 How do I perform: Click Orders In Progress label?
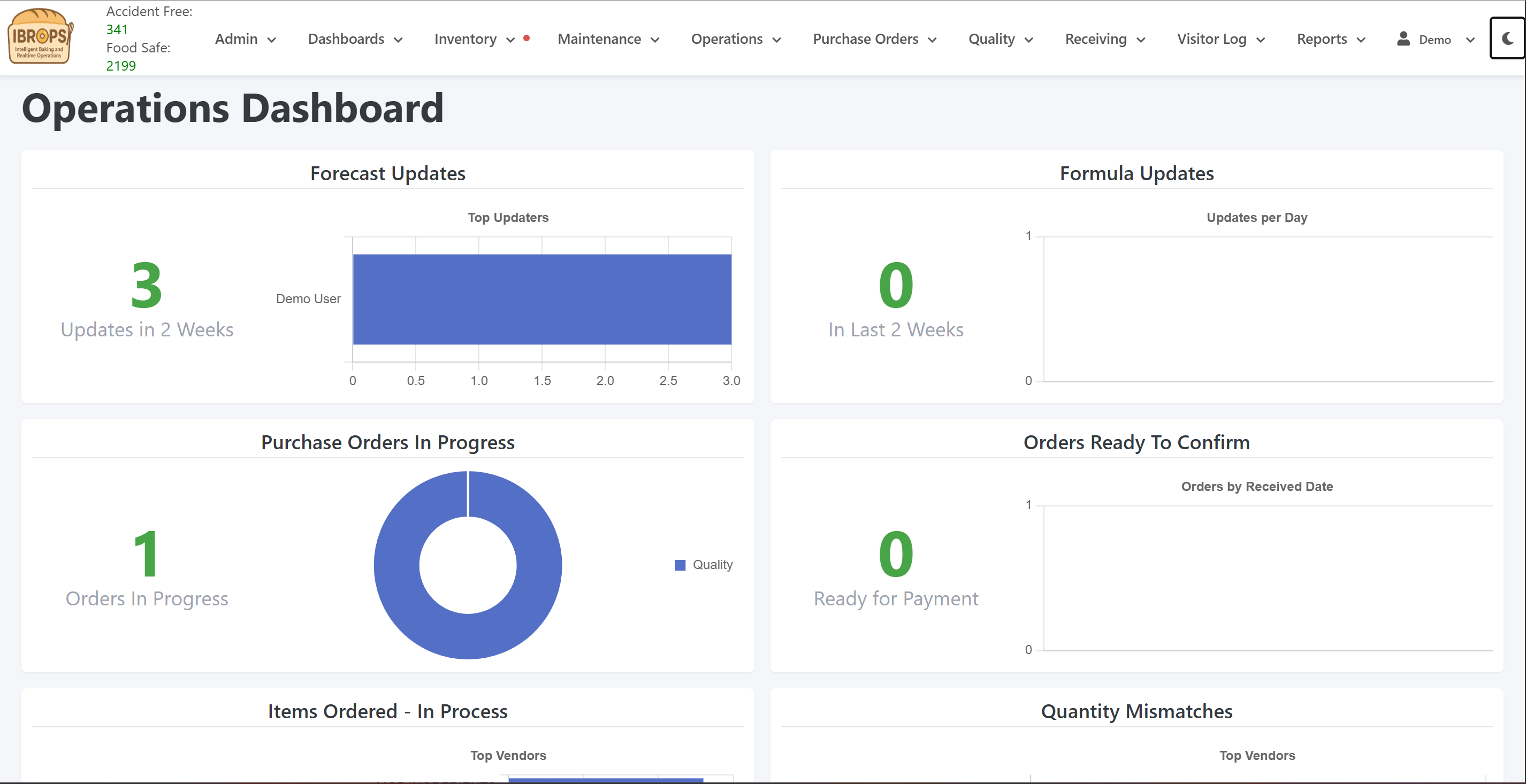[147, 598]
